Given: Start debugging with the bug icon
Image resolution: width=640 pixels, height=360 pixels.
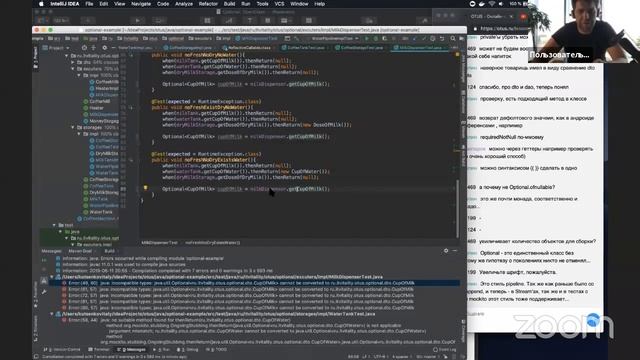Looking at the screenshot, I should pos(376,38).
